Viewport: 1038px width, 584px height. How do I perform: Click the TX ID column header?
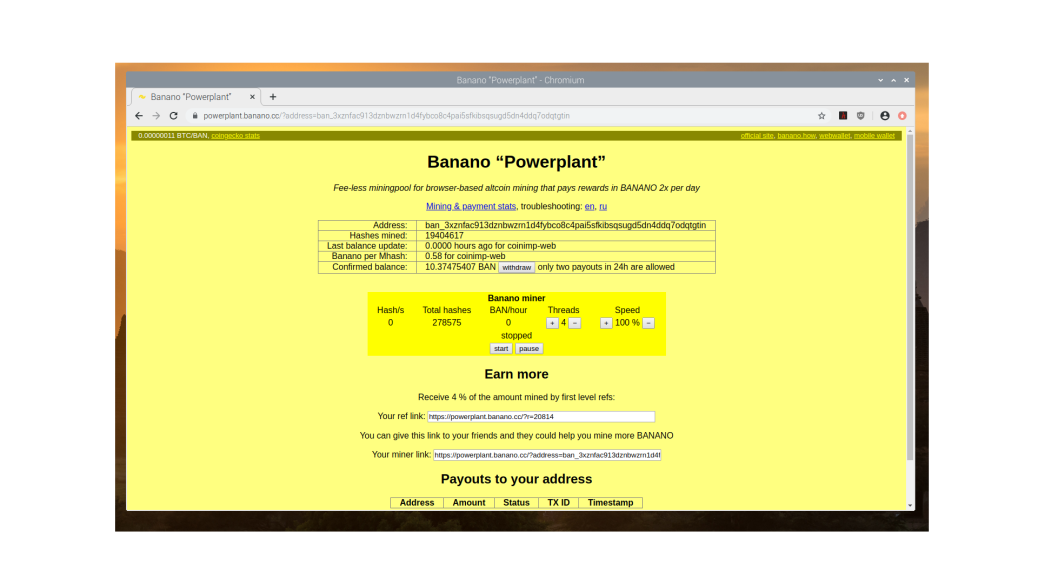coord(559,503)
